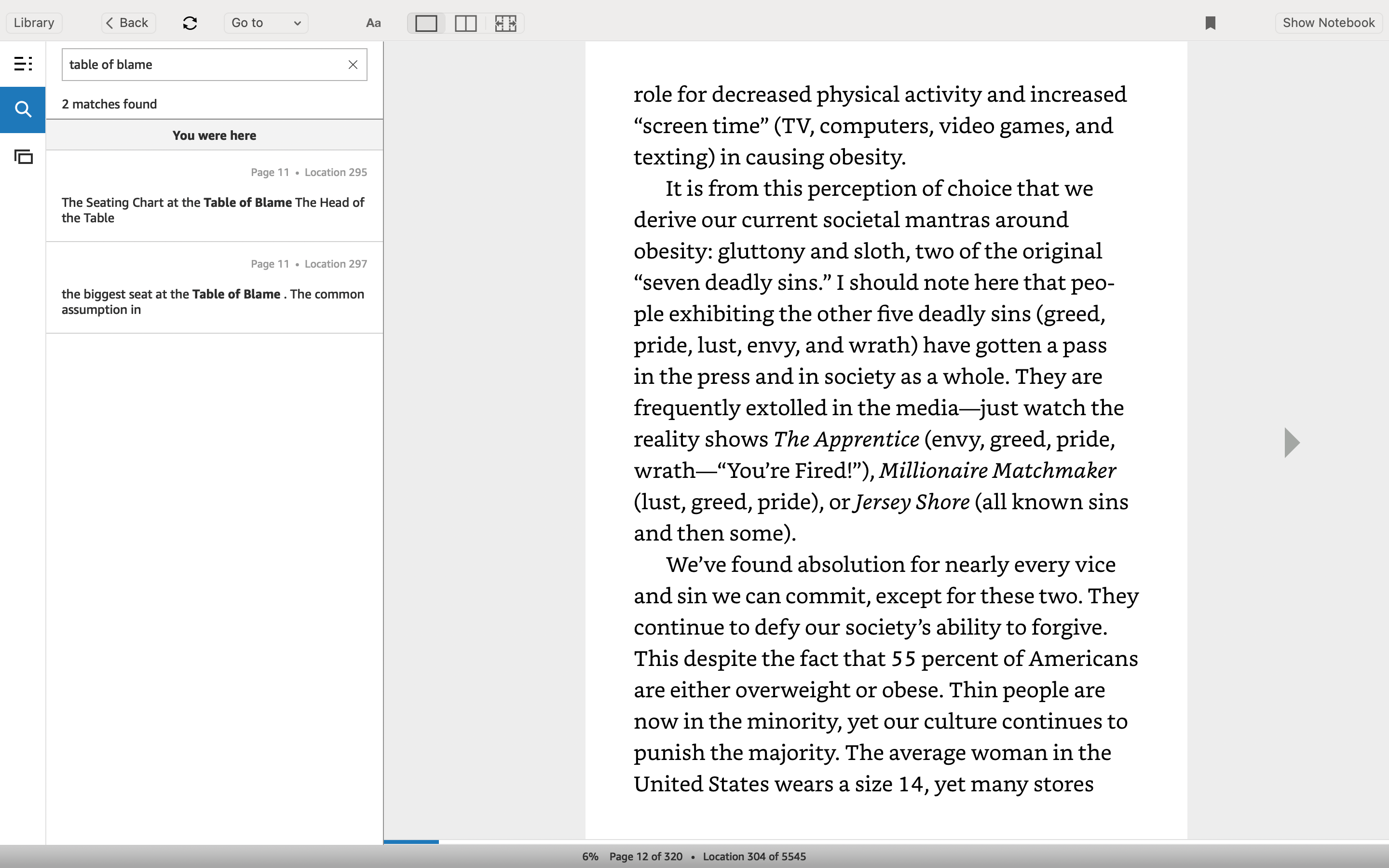Toggle the fit-width page layout
This screenshot has width=1389, height=868.
(x=505, y=23)
